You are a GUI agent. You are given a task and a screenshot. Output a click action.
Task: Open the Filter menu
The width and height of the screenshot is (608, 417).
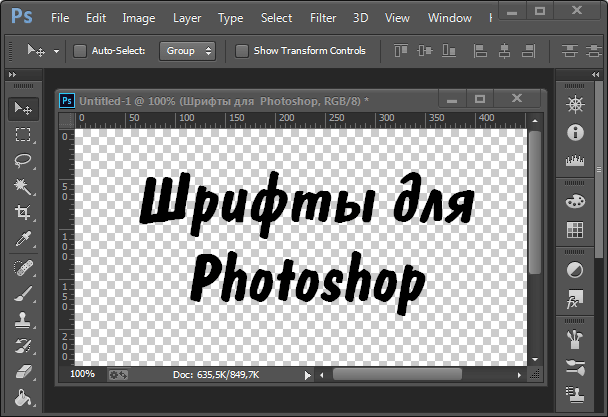pos(323,18)
